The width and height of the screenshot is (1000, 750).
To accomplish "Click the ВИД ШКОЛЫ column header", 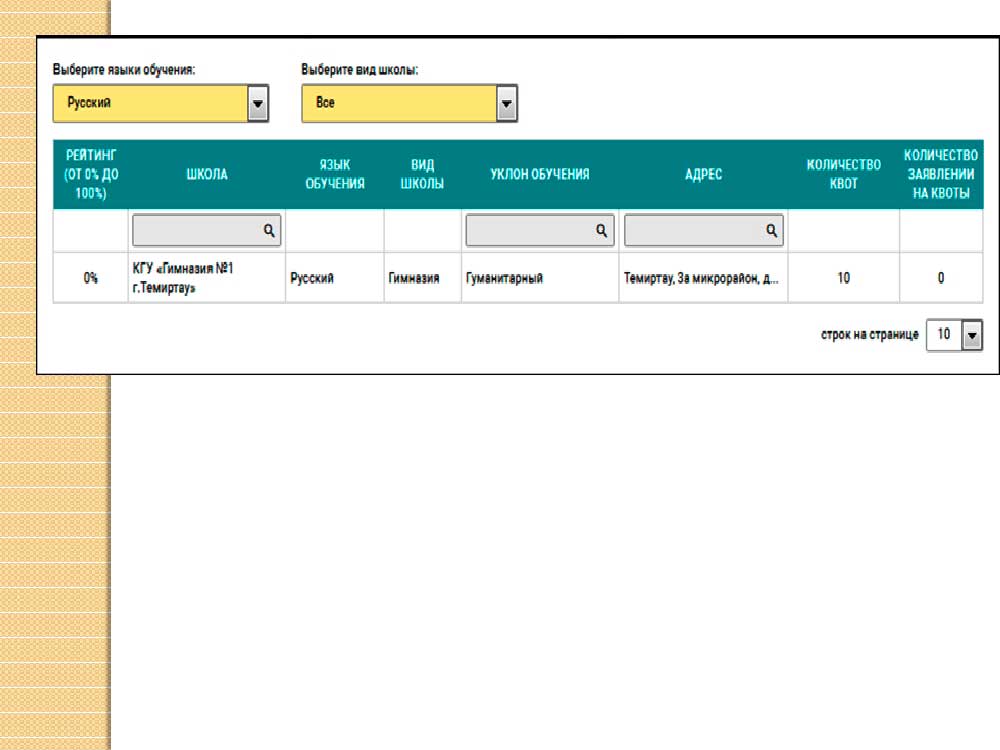I will click(423, 174).
